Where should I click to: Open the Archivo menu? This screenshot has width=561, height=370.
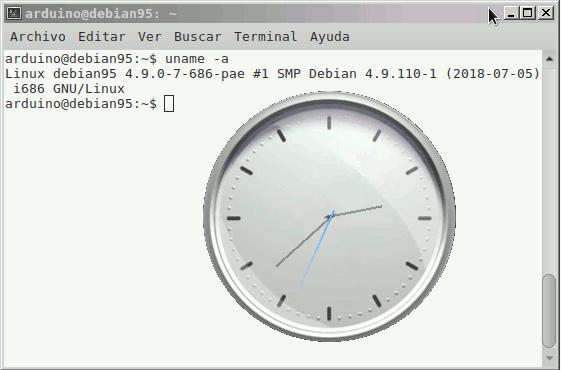point(38,36)
